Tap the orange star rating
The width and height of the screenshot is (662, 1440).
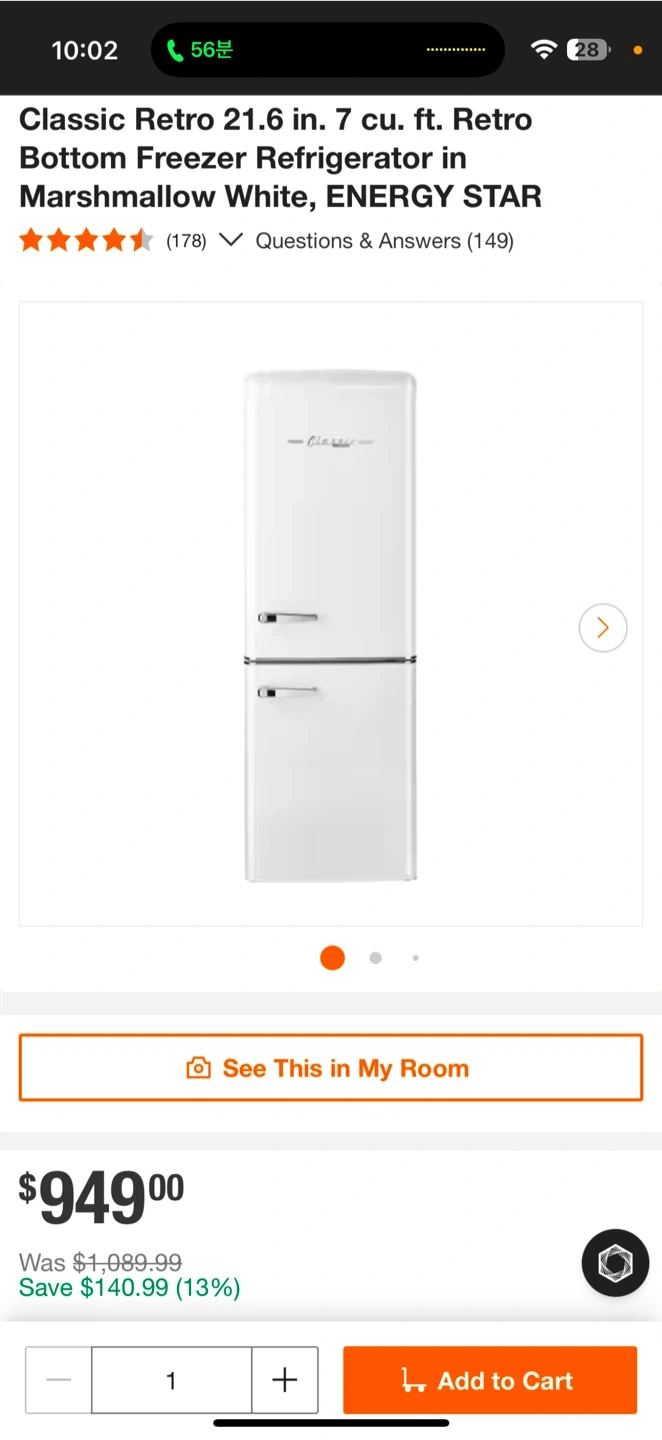coord(86,240)
